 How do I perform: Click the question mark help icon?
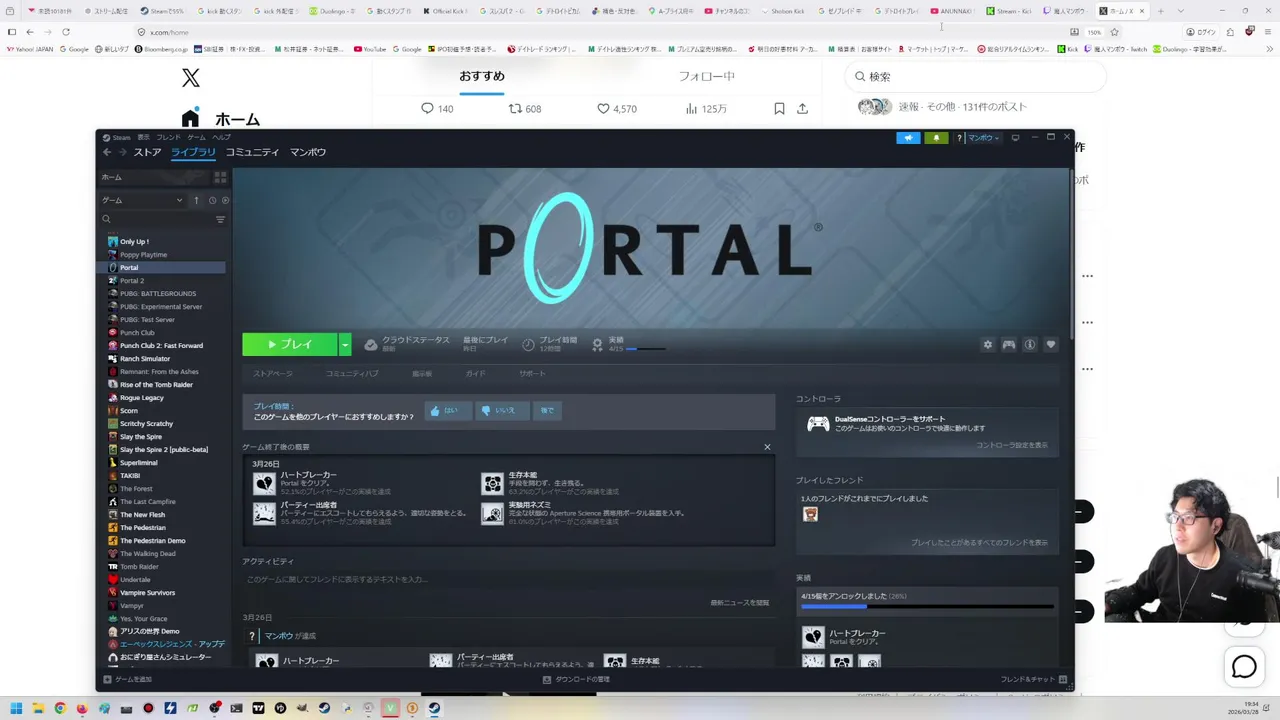[x=959, y=138]
